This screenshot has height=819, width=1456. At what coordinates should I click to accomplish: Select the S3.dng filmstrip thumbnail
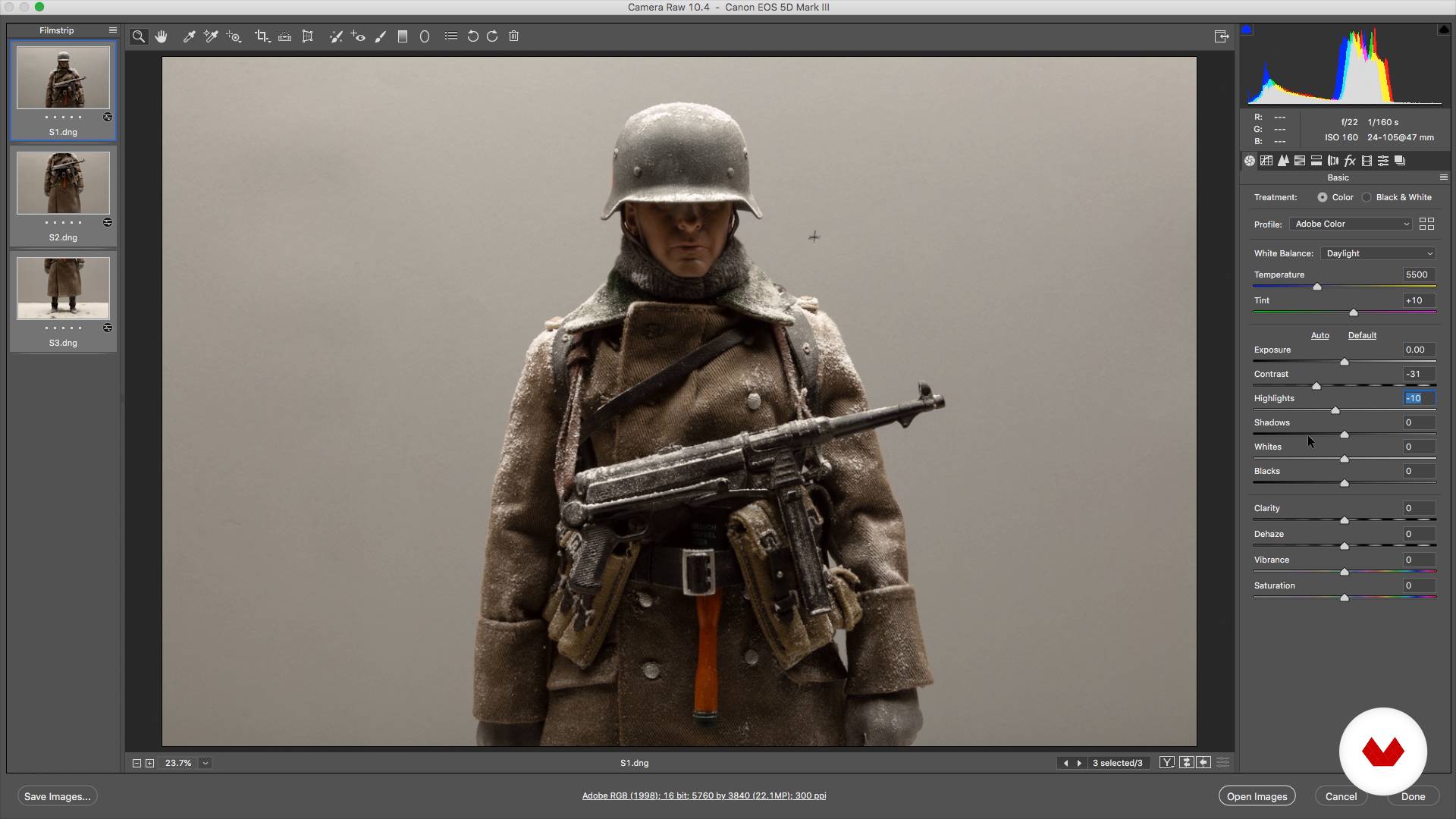pyautogui.click(x=63, y=289)
